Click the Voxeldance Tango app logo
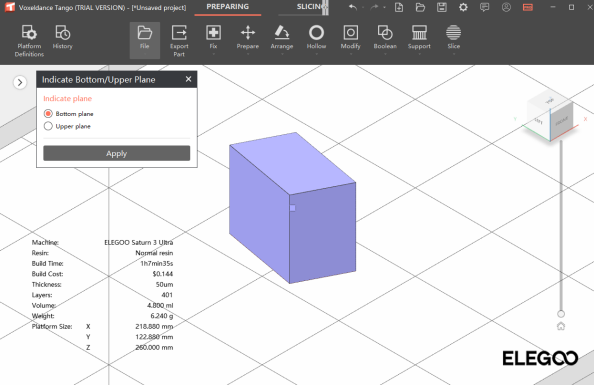The height and width of the screenshot is (385, 594). tap(9, 7)
